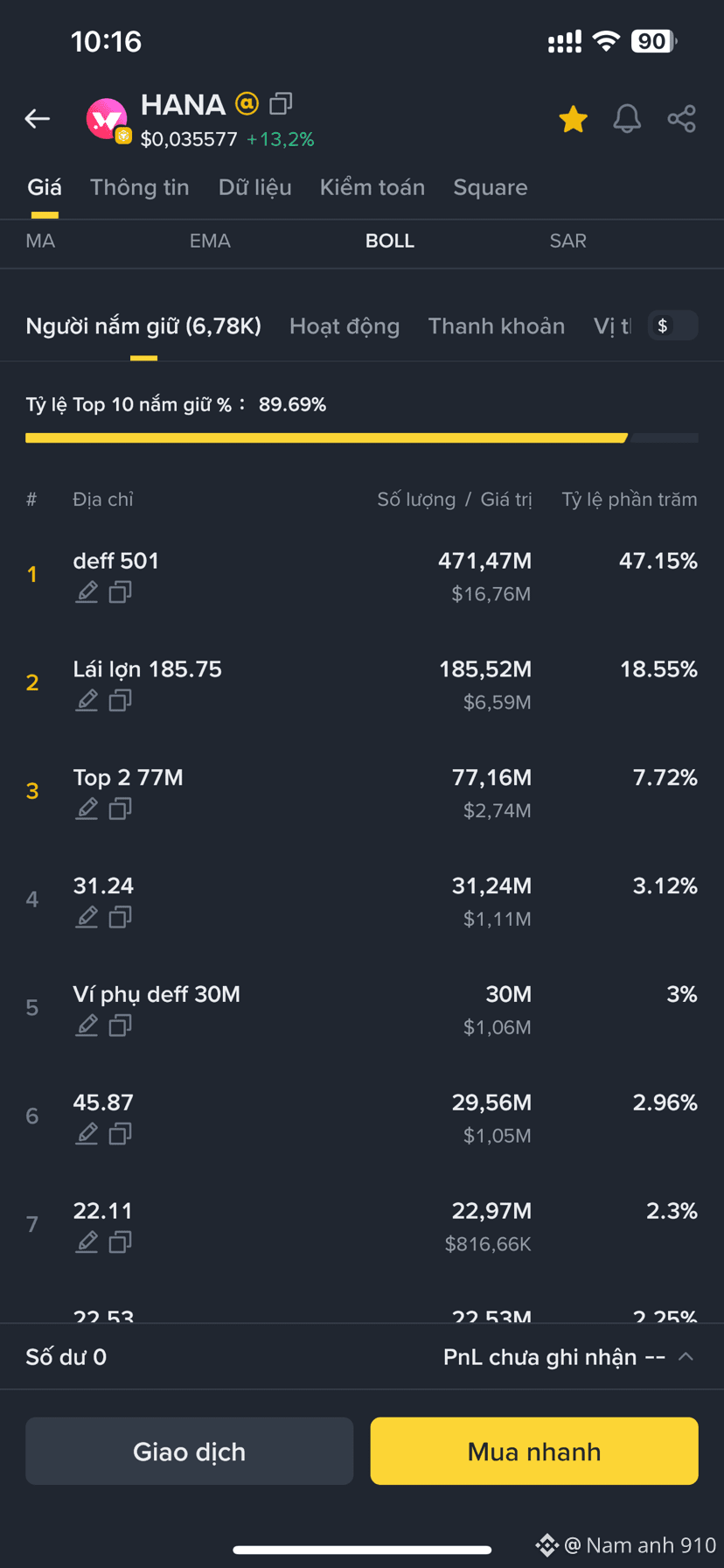The height and width of the screenshot is (1568, 724).
Task: Open the Kiểm toán tab
Action: pos(372,187)
